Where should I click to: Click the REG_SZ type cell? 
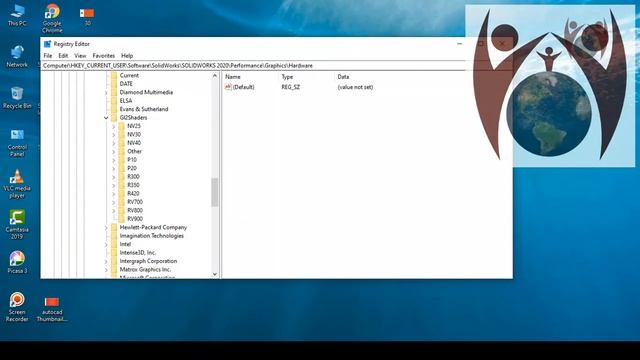point(291,87)
